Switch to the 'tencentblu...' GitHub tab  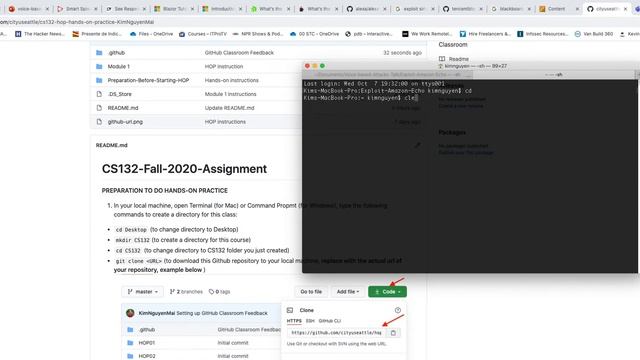click(462, 9)
